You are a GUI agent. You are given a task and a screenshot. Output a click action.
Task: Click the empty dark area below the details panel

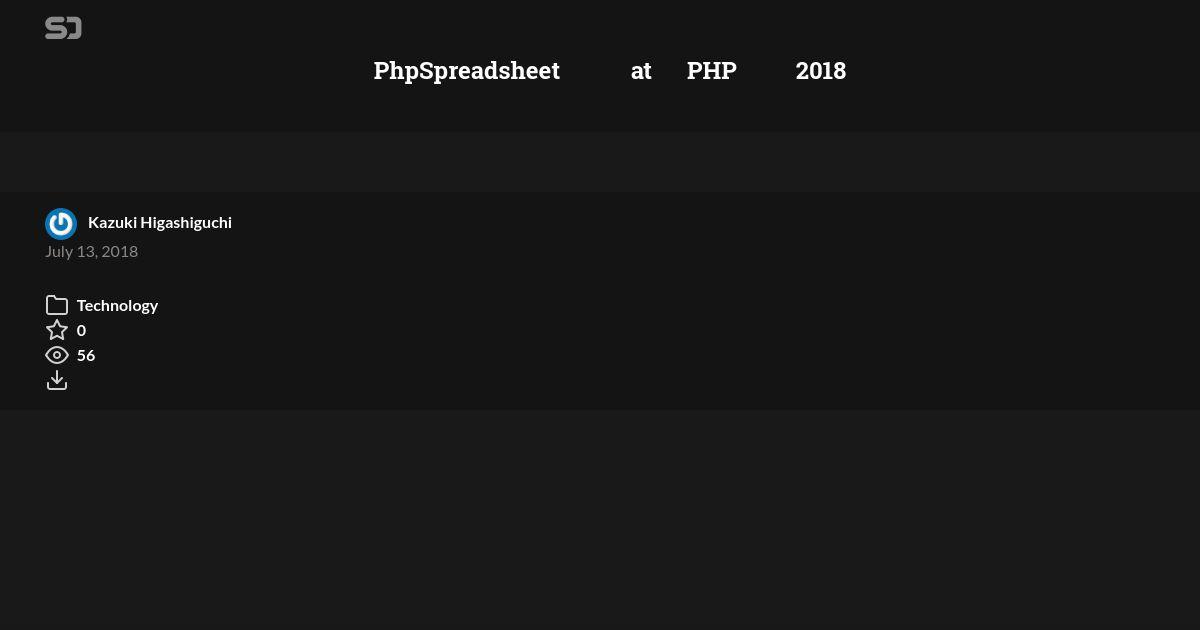(x=600, y=520)
